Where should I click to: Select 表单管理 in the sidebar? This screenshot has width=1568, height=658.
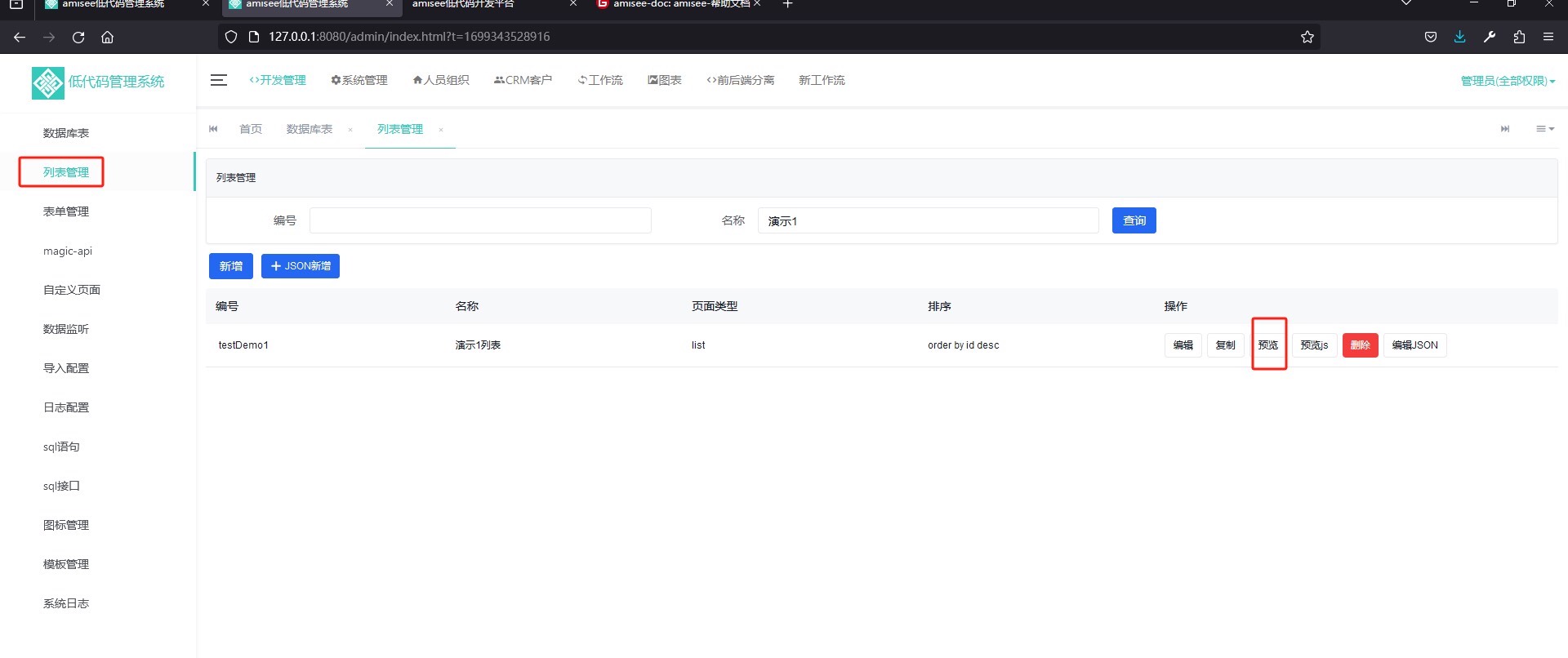tap(66, 211)
